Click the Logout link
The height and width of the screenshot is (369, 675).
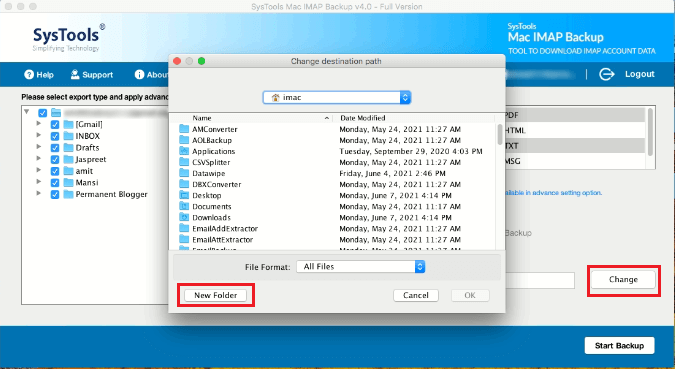[640, 74]
